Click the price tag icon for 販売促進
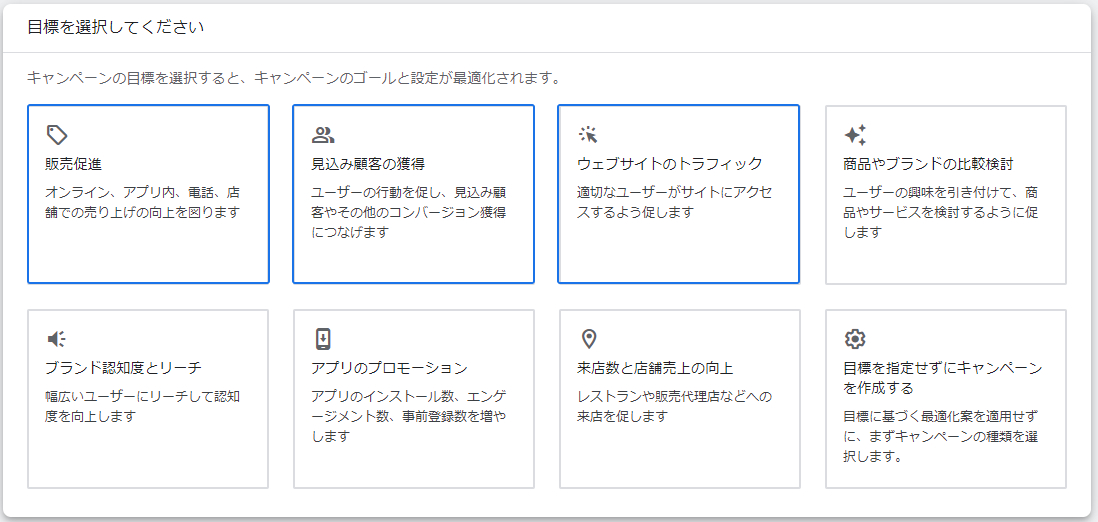 tap(57, 135)
